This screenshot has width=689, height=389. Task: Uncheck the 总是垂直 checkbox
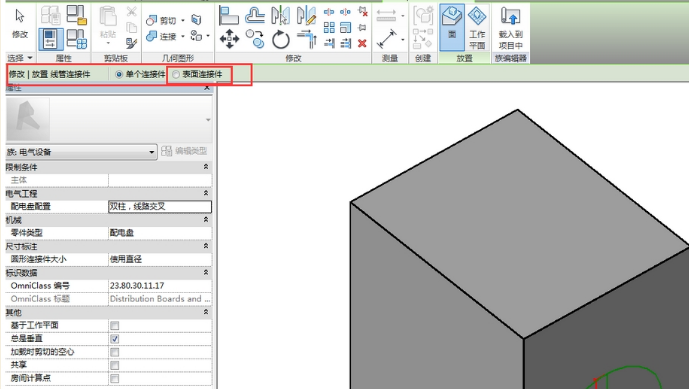coord(115,338)
